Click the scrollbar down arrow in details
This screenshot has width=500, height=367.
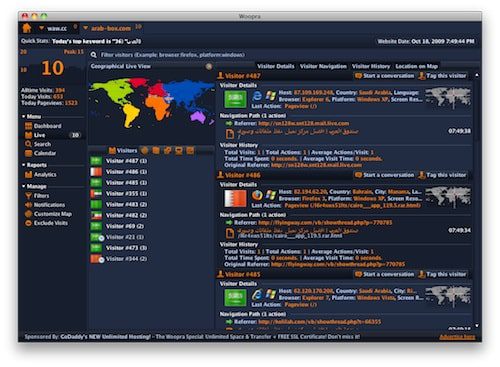477,326
